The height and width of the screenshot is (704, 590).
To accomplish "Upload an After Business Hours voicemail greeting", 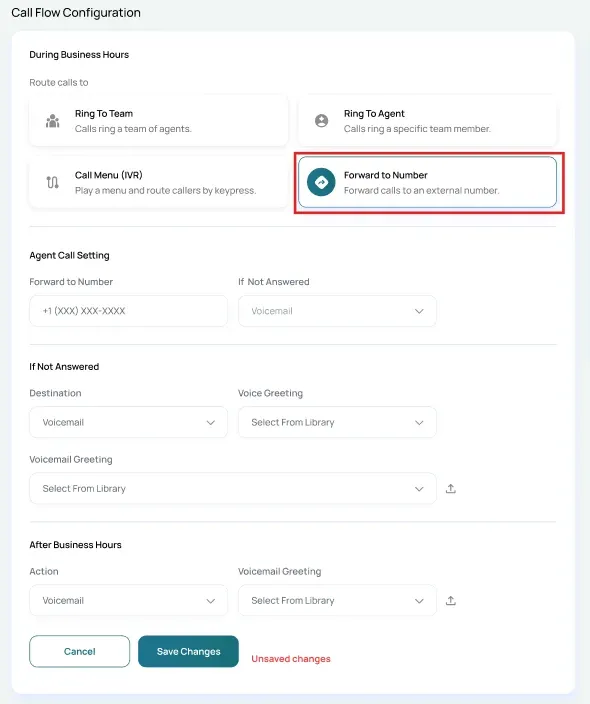I will (x=451, y=600).
